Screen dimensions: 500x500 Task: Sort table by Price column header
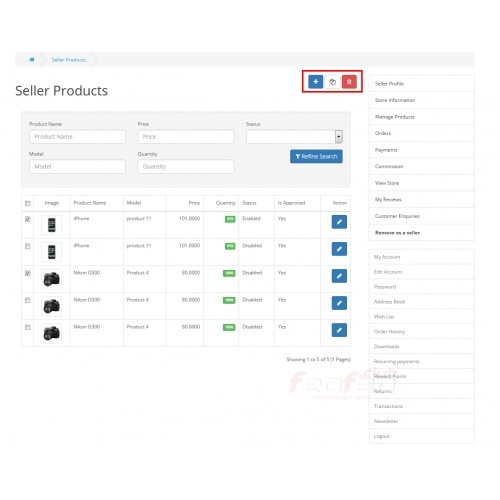pyautogui.click(x=194, y=203)
